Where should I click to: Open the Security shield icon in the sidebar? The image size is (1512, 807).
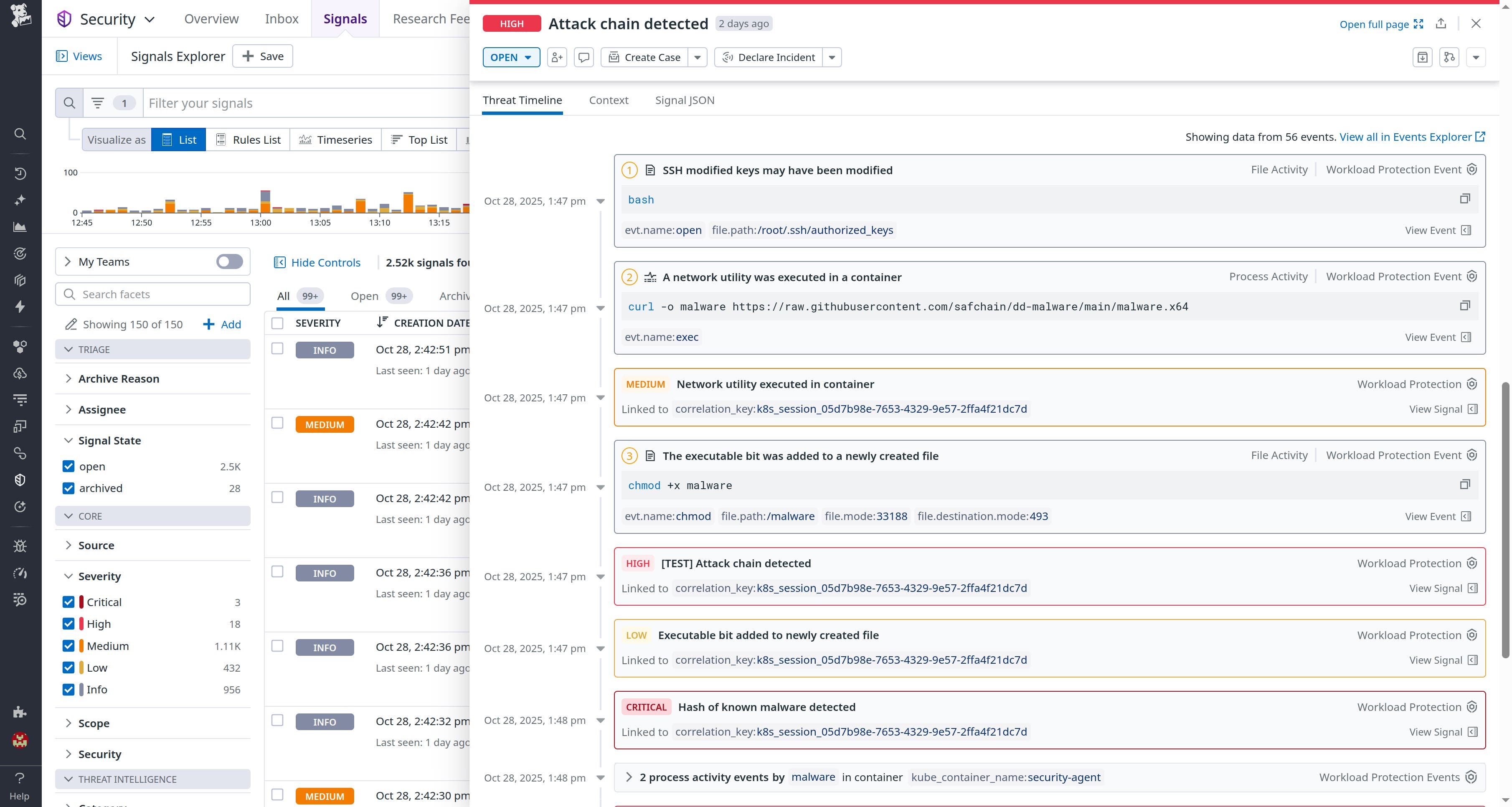coord(20,480)
